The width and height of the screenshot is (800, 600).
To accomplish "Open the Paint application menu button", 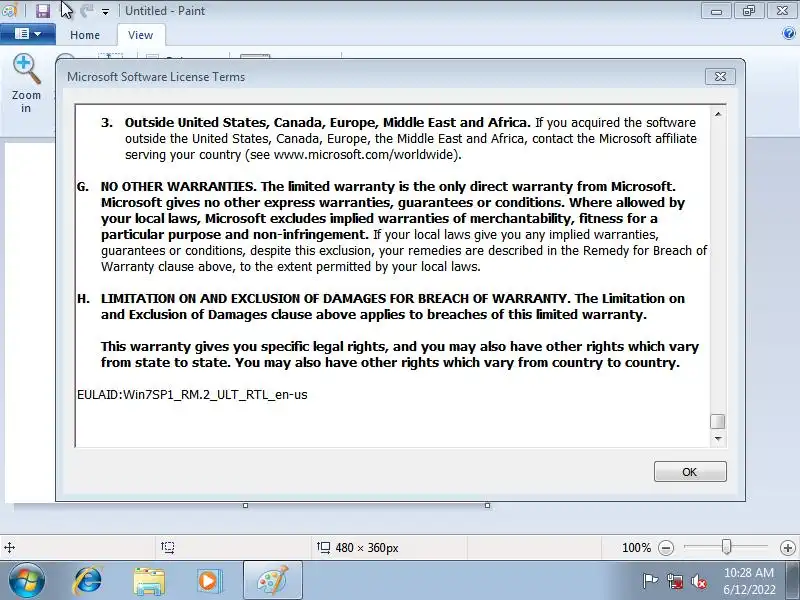I will tap(28, 34).
